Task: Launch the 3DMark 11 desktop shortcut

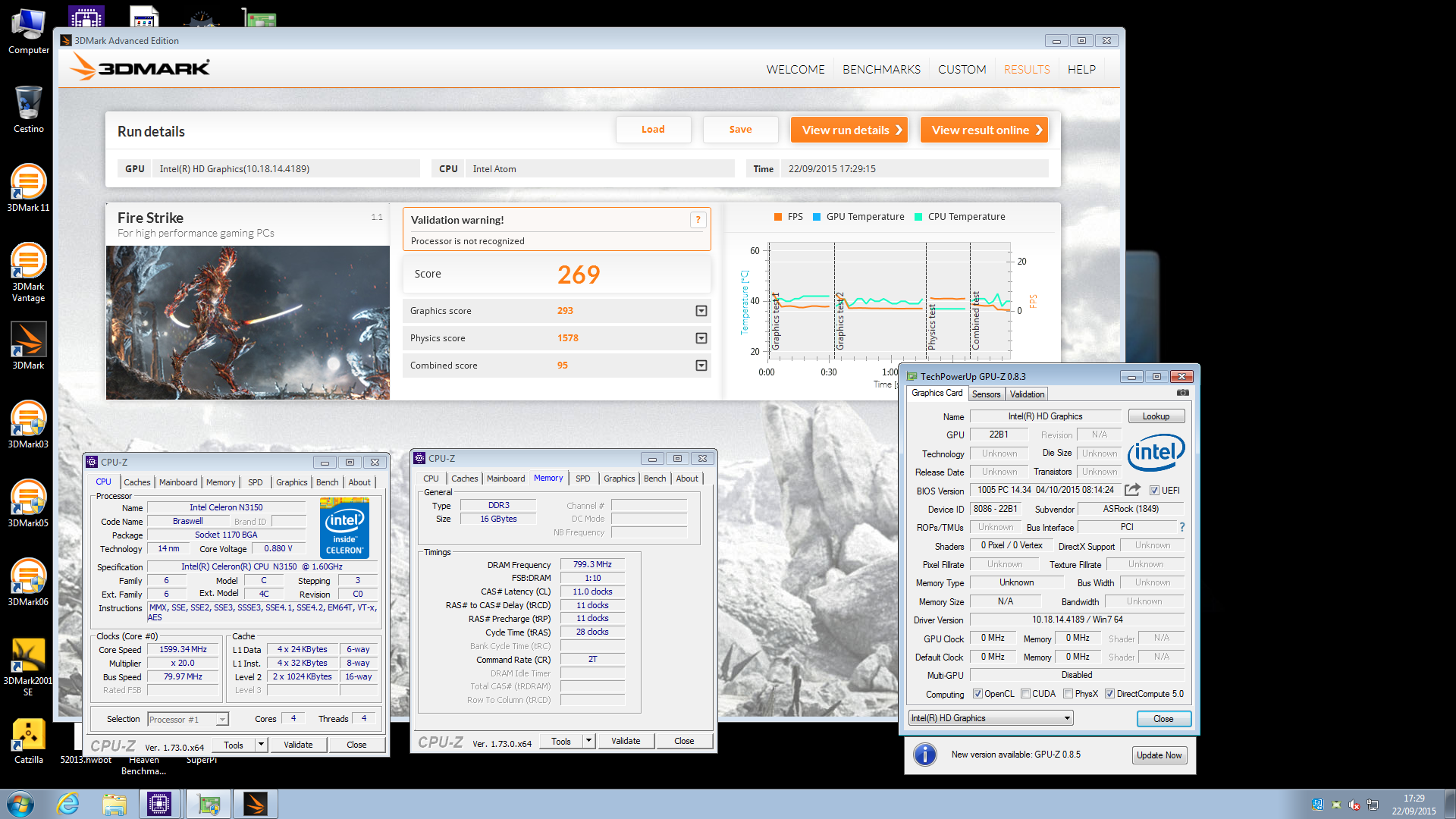Action: pos(28,188)
